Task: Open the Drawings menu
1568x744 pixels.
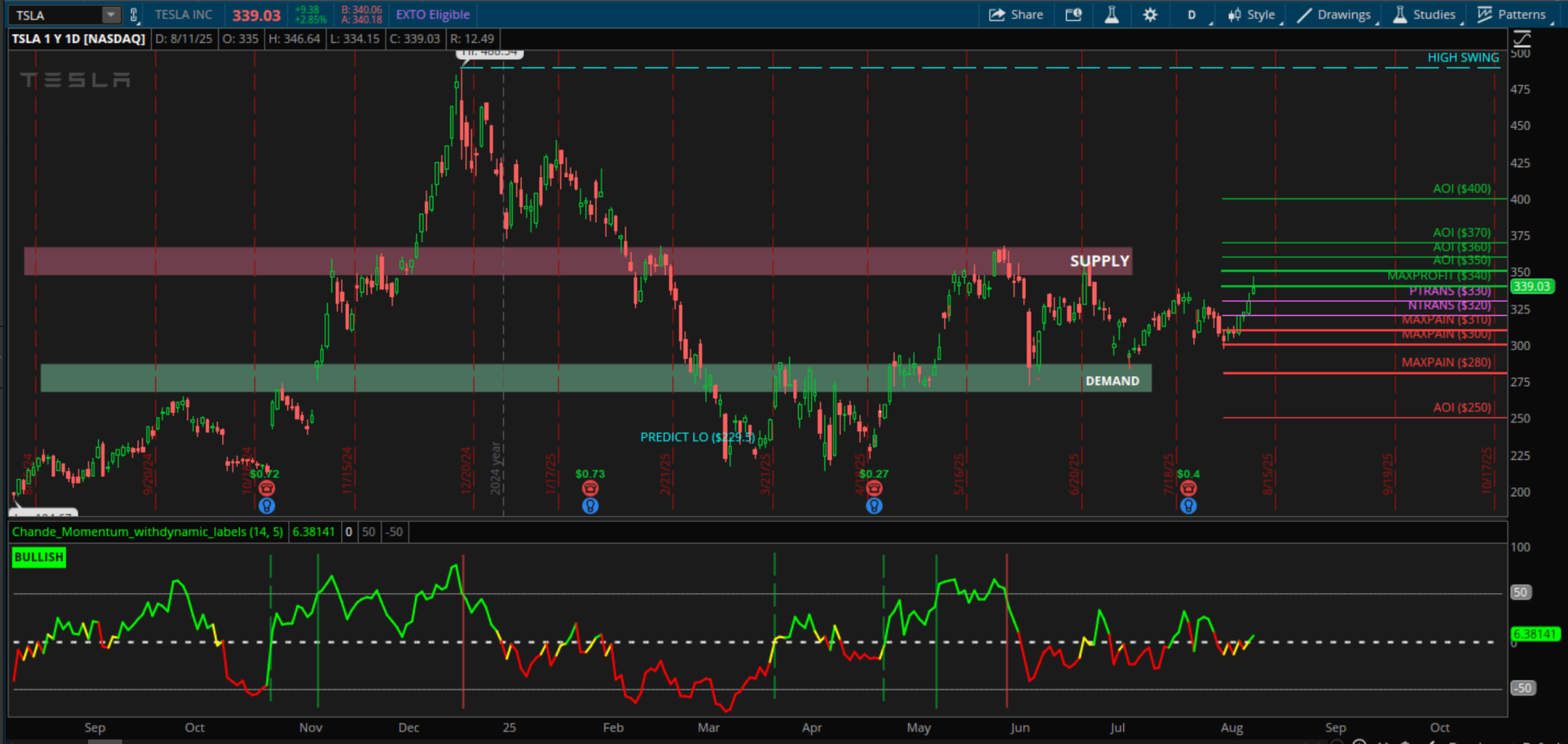Action: pyautogui.click(x=1334, y=15)
